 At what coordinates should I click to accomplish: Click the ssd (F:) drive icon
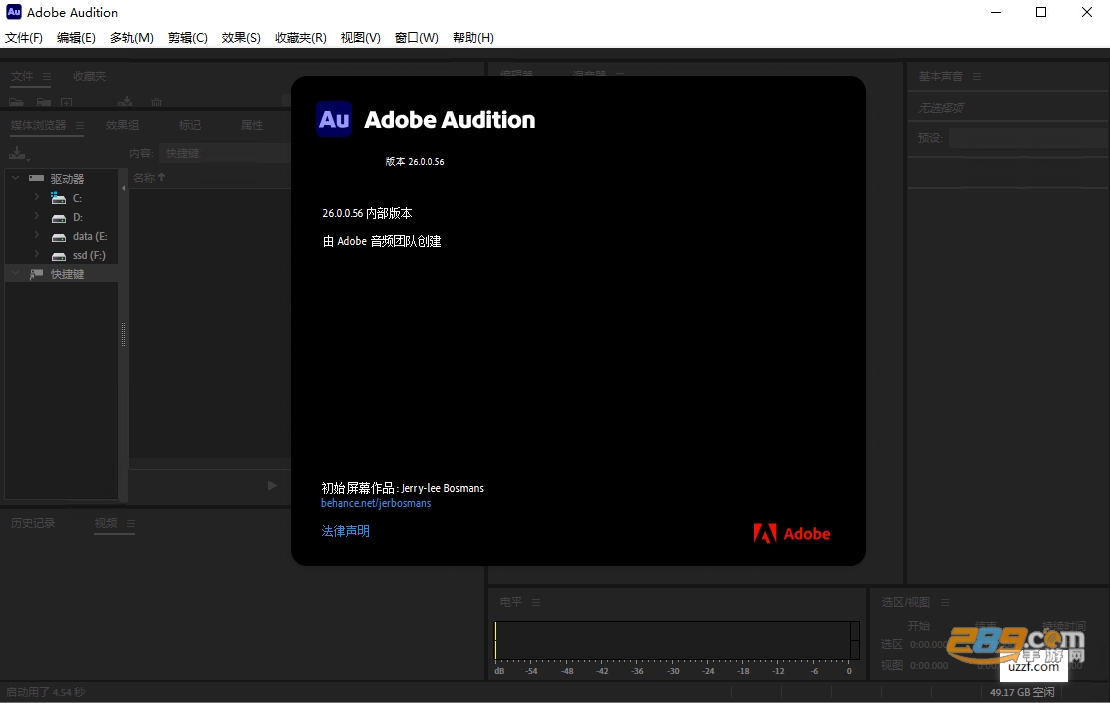(59, 256)
